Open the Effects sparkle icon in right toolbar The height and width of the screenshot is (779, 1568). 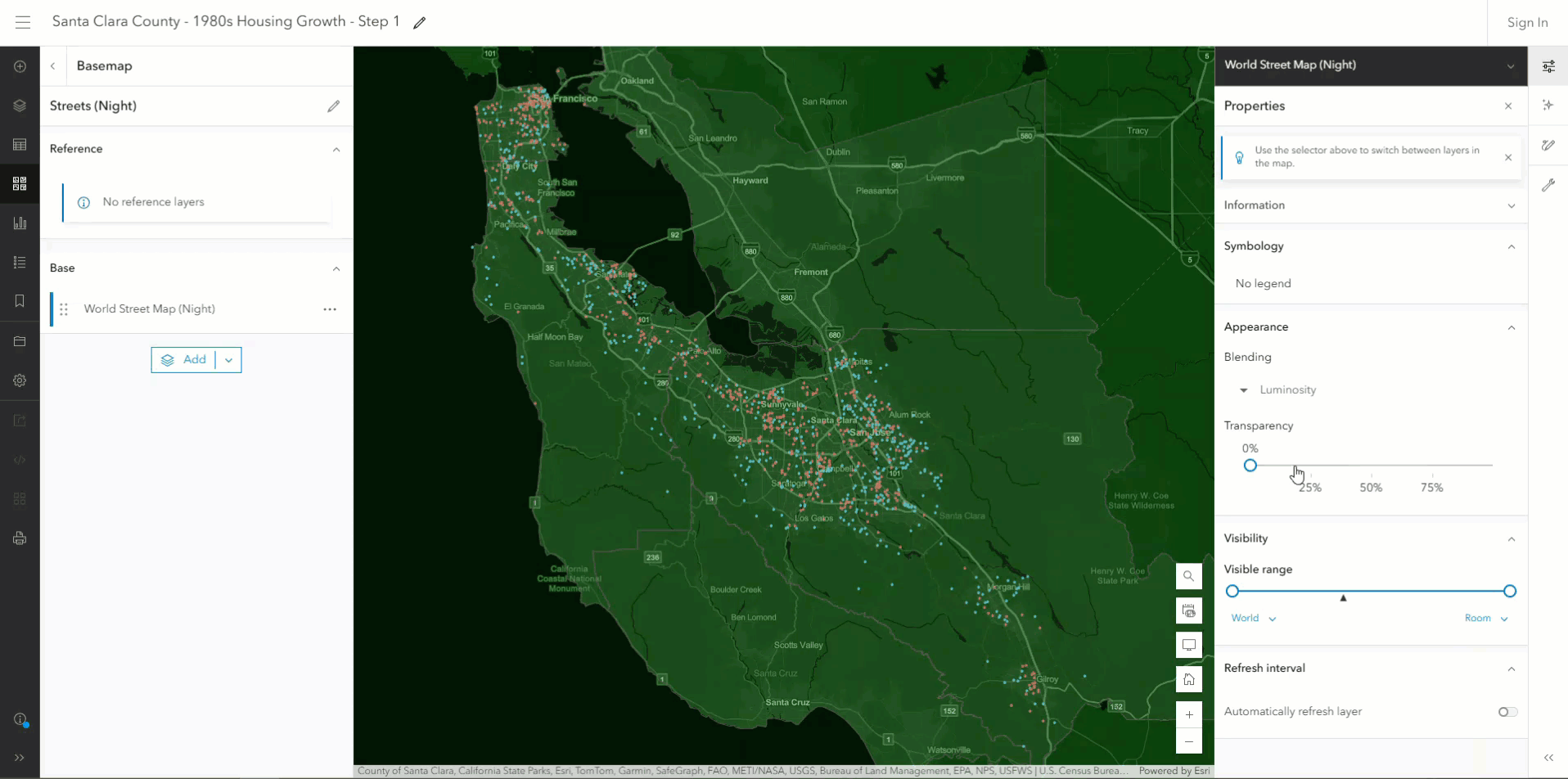[x=1548, y=105]
